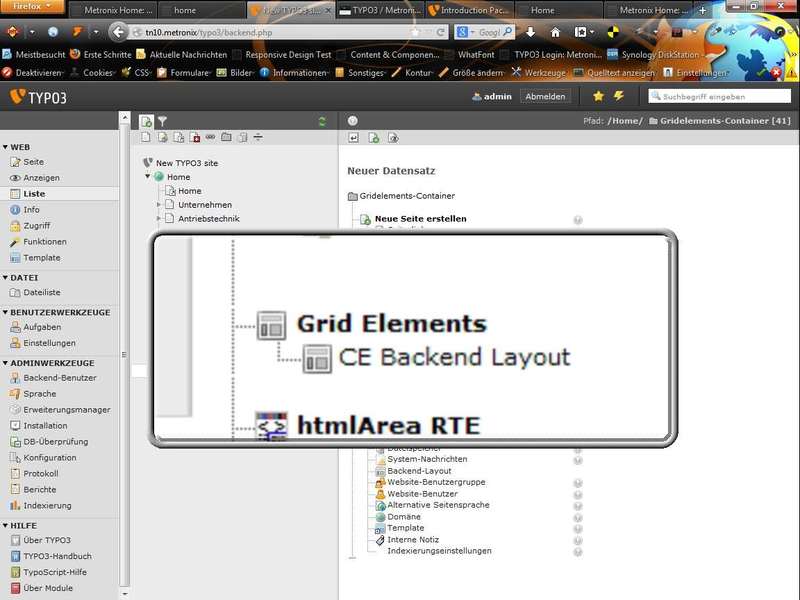The width and height of the screenshot is (800, 600).
Task: Open Einstellungen in Benutzerwerkzeuge
Action: tap(43, 343)
